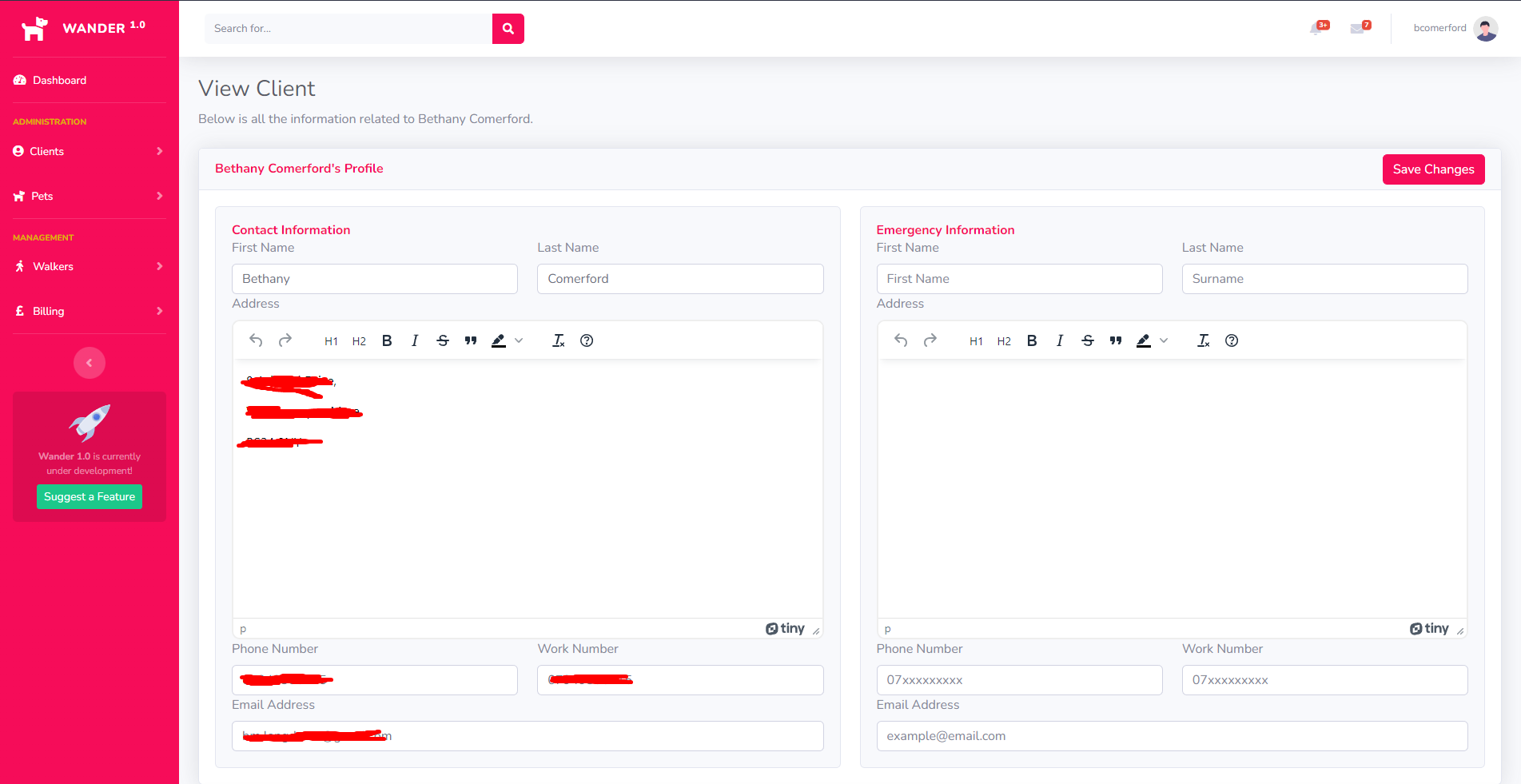Viewport: 1521px width, 784px height.
Task: Open help in emergency address editor
Action: coord(1232,340)
